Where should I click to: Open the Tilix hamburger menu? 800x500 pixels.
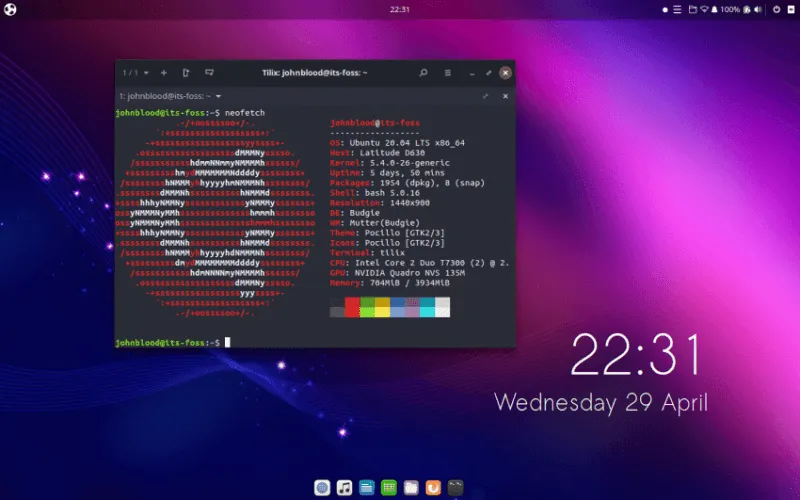point(448,73)
